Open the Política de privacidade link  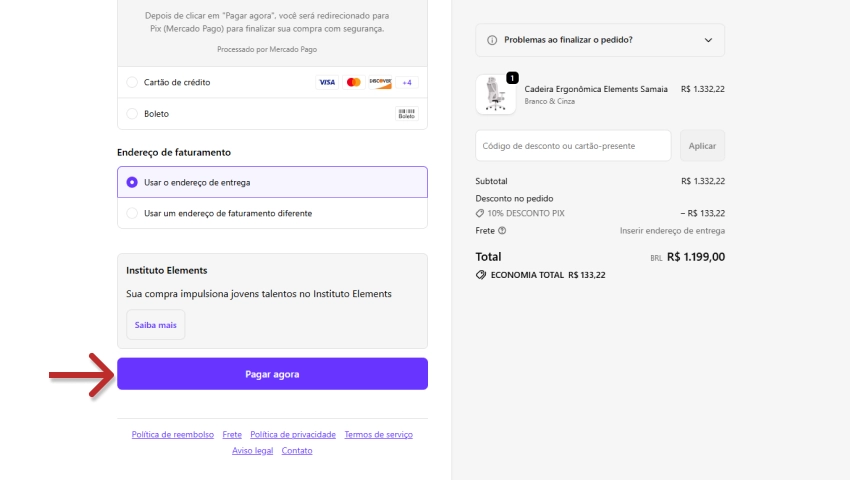(x=293, y=434)
